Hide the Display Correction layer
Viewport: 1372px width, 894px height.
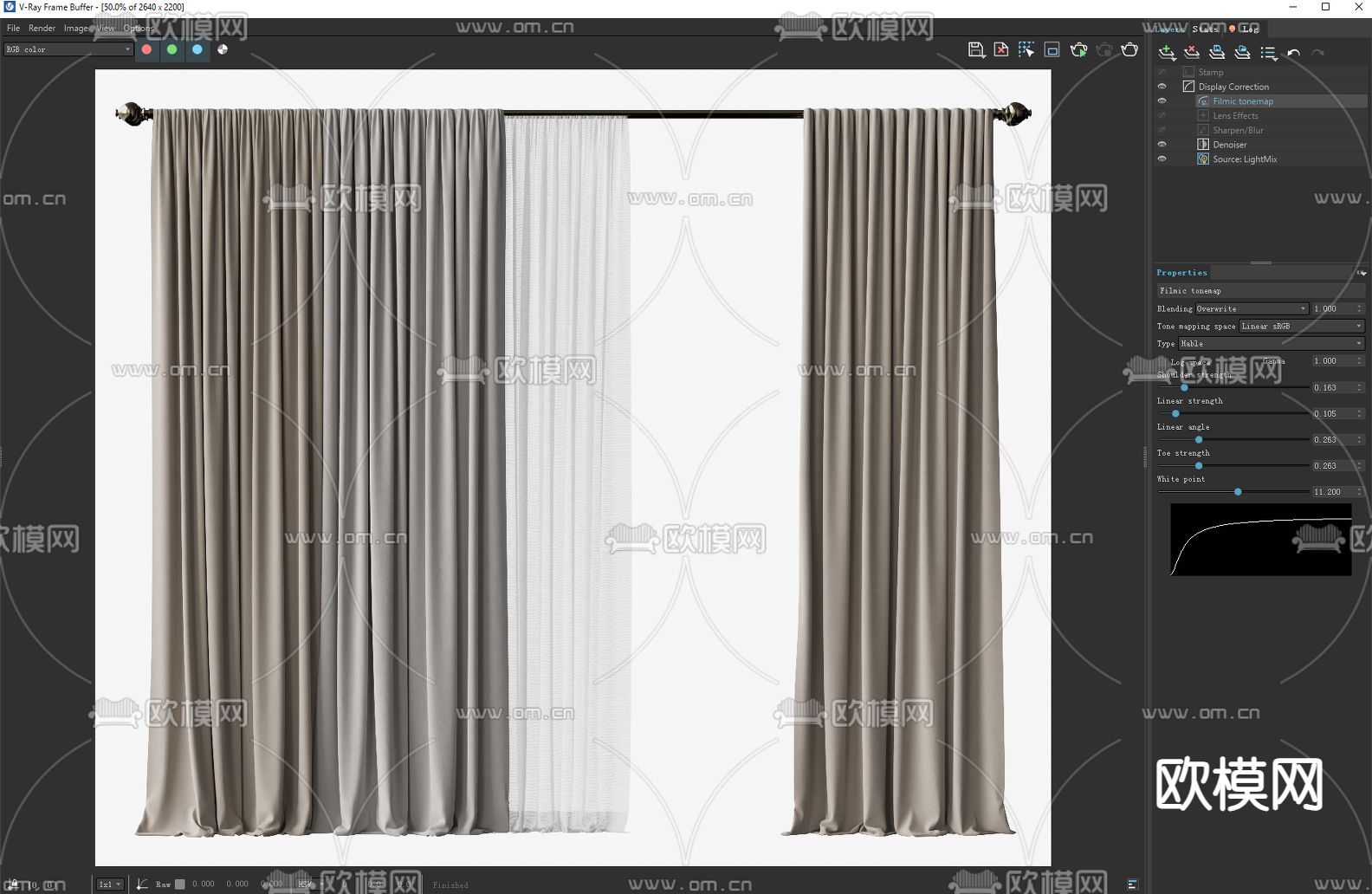click(x=1162, y=87)
